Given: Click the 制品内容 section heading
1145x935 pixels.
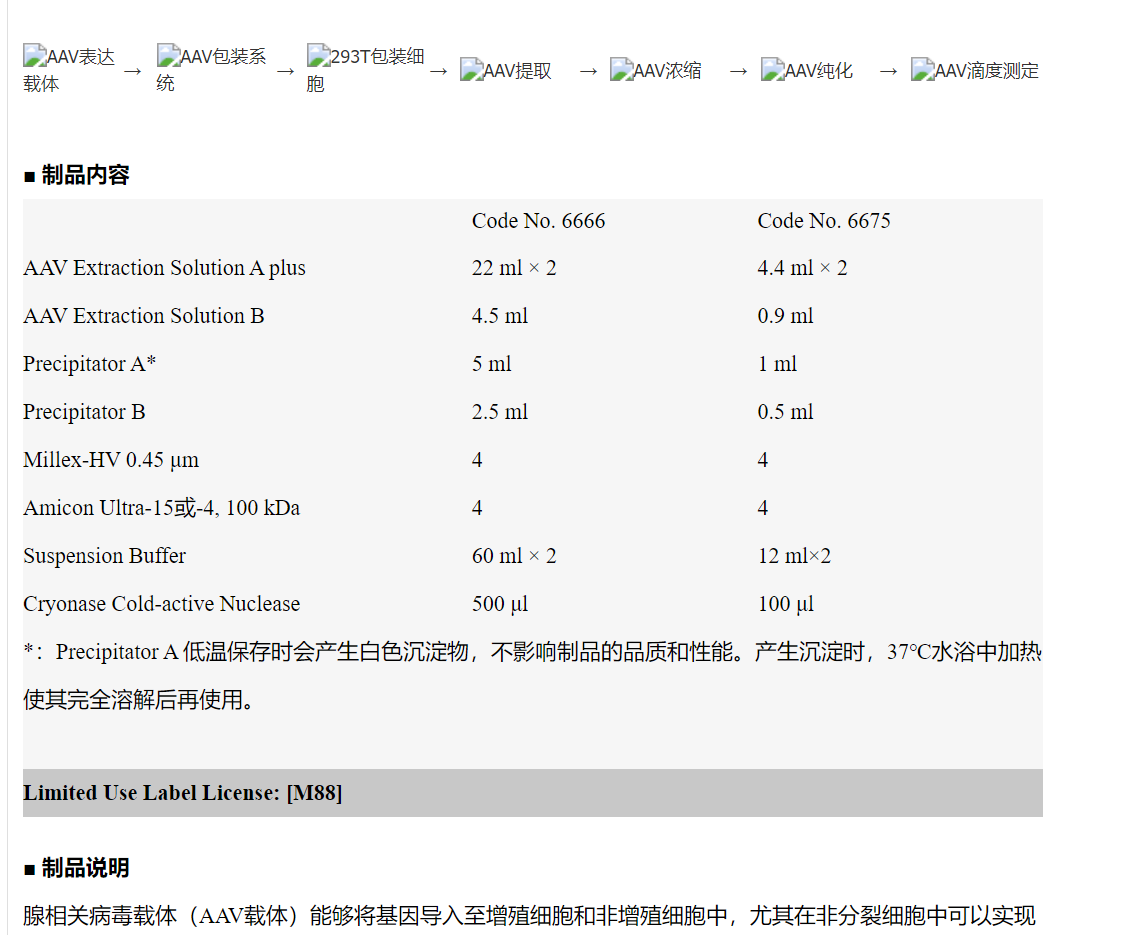Looking at the screenshot, I should click(x=77, y=175).
